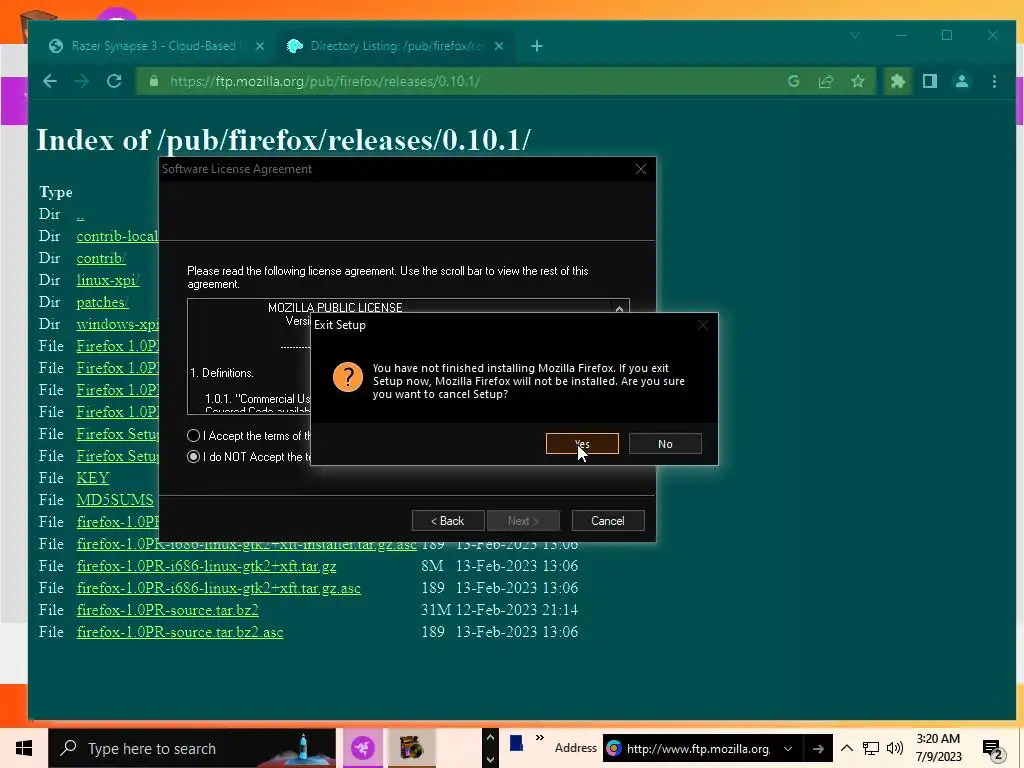The height and width of the screenshot is (768, 1024).
Task: Share this page icon
Action: tap(825, 81)
